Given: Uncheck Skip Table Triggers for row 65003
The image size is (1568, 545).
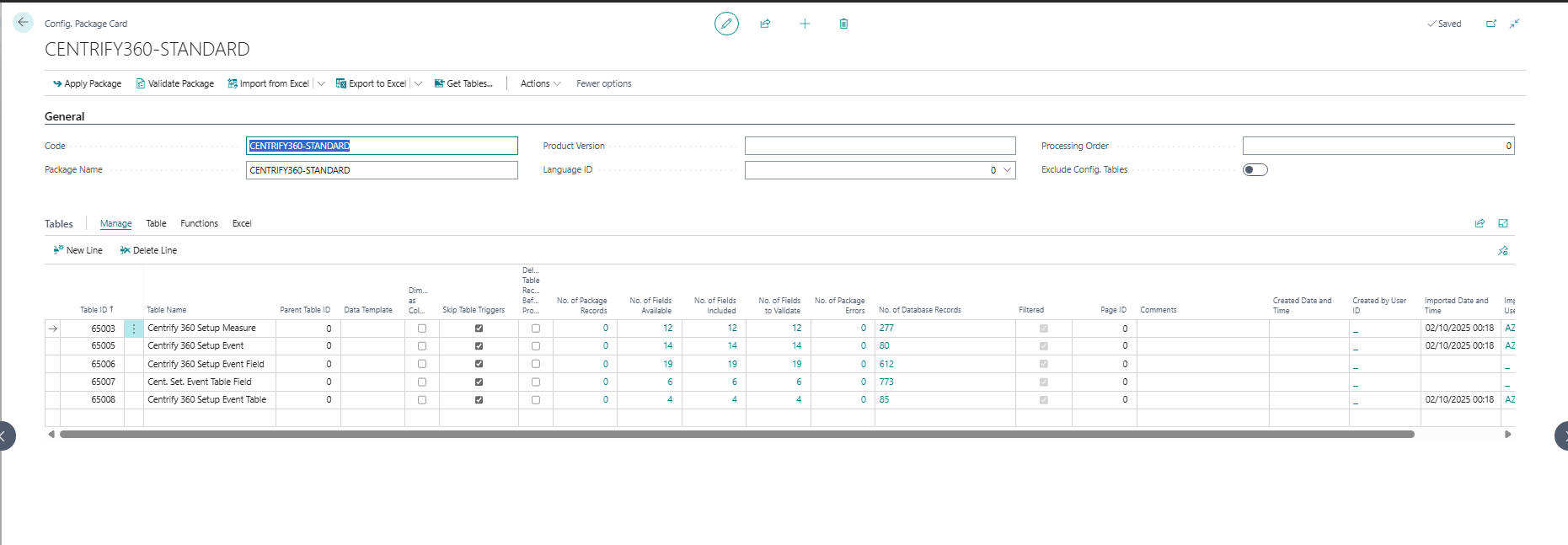Looking at the screenshot, I should click(479, 329).
